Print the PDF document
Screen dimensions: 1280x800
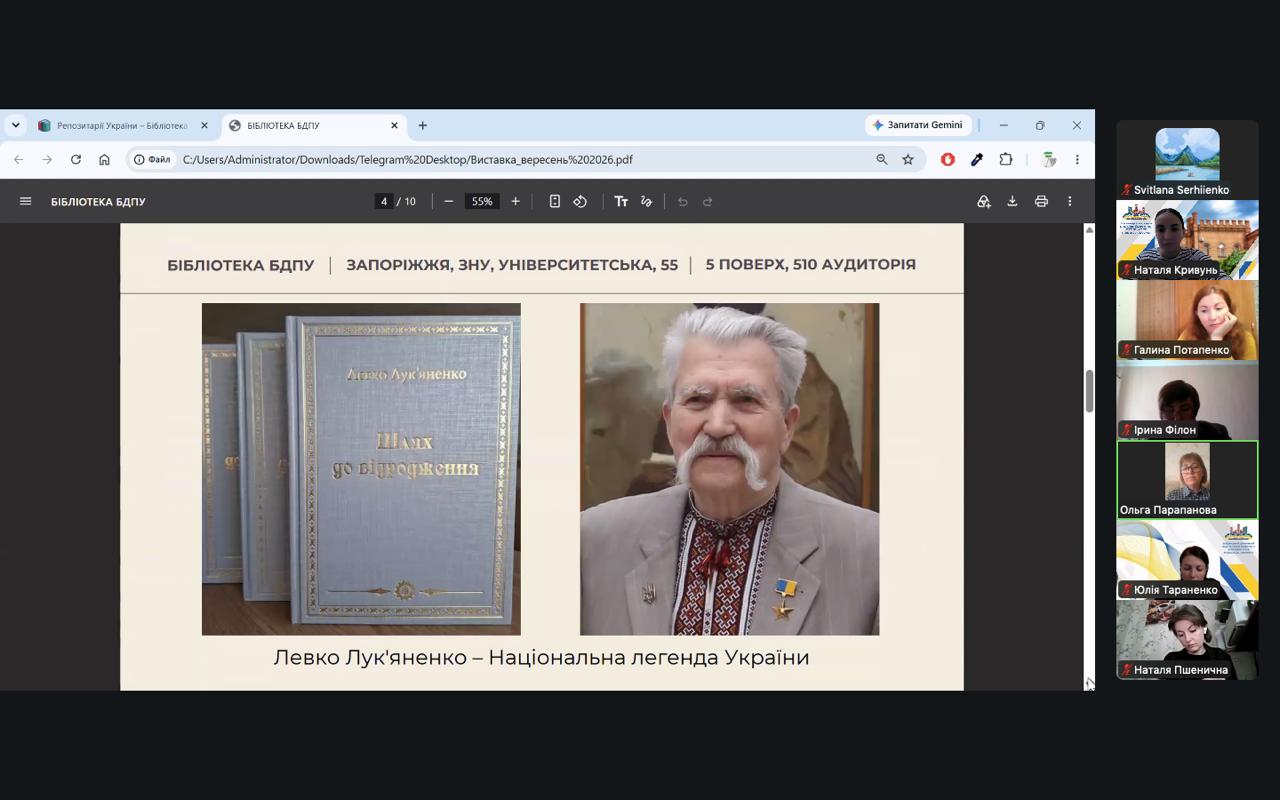tap(1041, 201)
